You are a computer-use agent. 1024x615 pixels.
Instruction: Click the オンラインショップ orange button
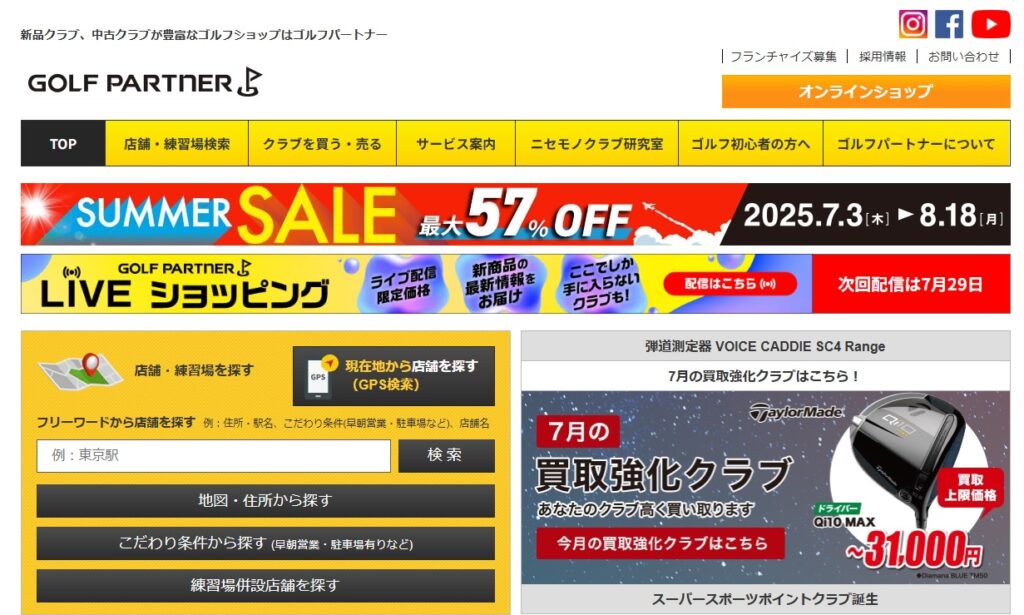click(x=866, y=91)
